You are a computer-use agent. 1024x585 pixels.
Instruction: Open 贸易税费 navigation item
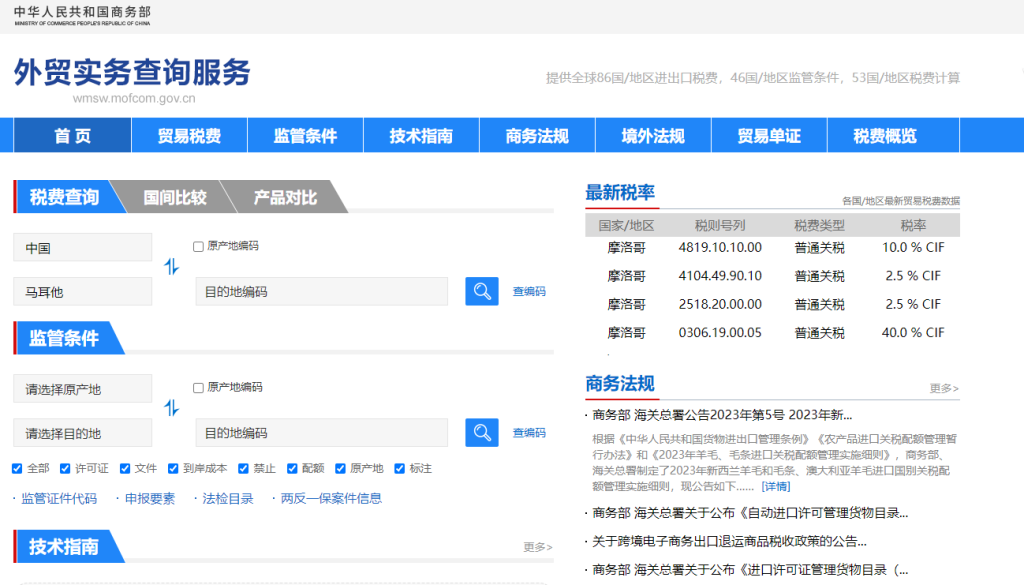point(189,135)
